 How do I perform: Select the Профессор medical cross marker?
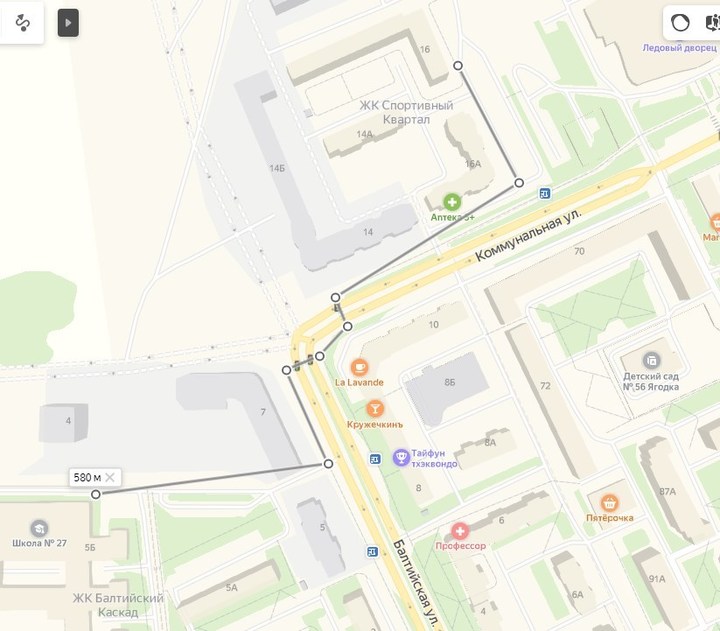pyautogui.click(x=460, y=531)
